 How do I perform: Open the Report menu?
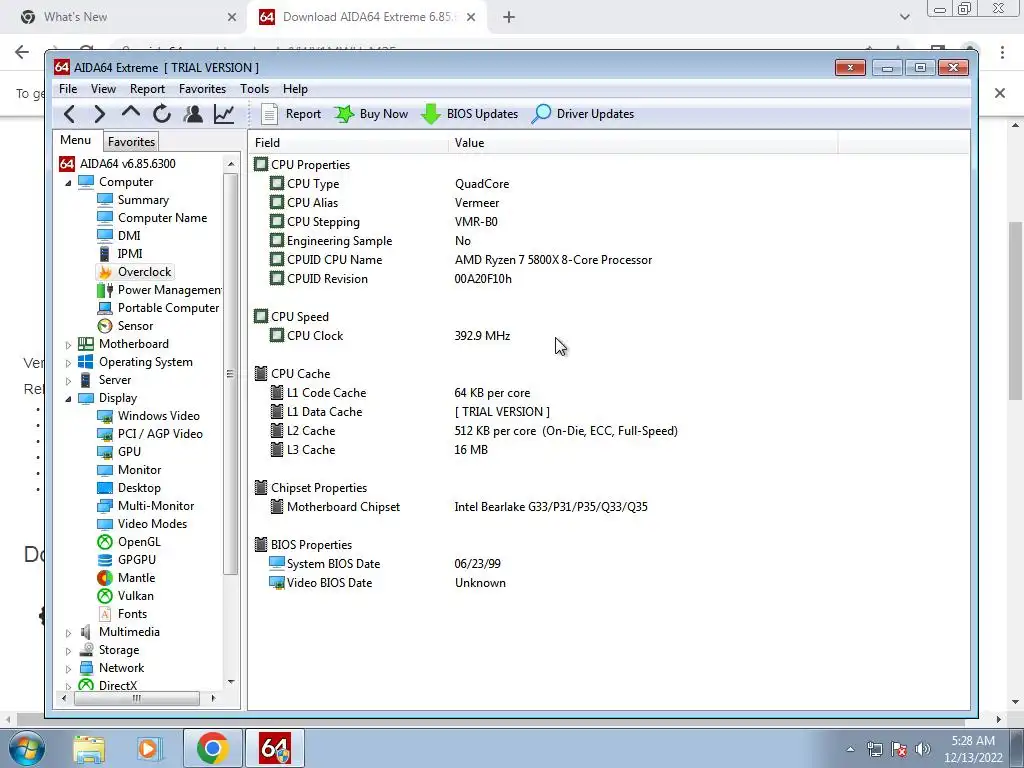[147, 89]
